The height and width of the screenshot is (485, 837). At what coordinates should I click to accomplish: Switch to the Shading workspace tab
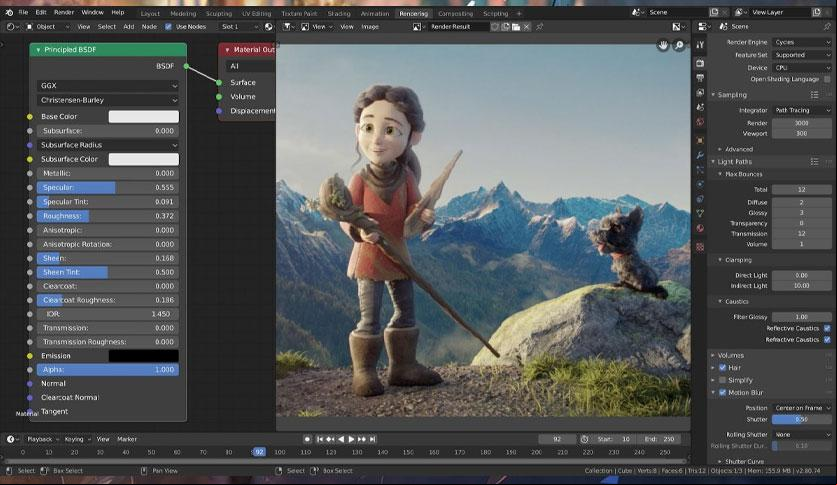click(x=338, y=13)
